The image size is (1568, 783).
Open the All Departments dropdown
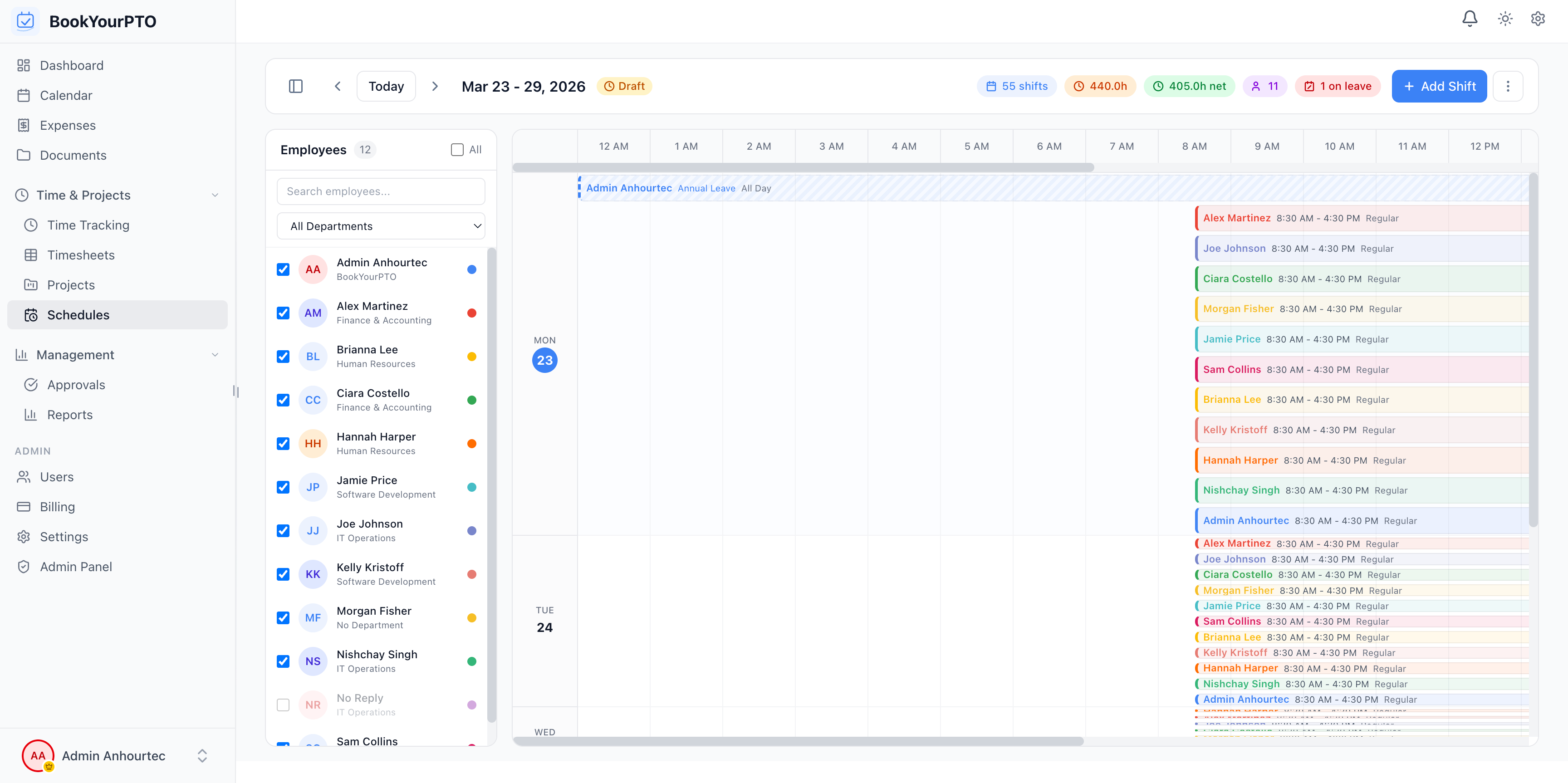point(381,226)
